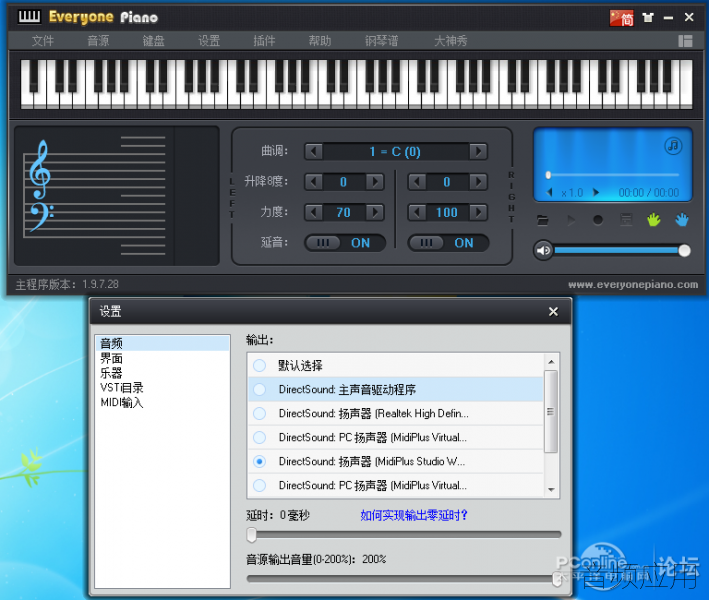Toggle right-hand sustain ON switch
The height and width of the screenshot is (600, 709).
(448, 243)
